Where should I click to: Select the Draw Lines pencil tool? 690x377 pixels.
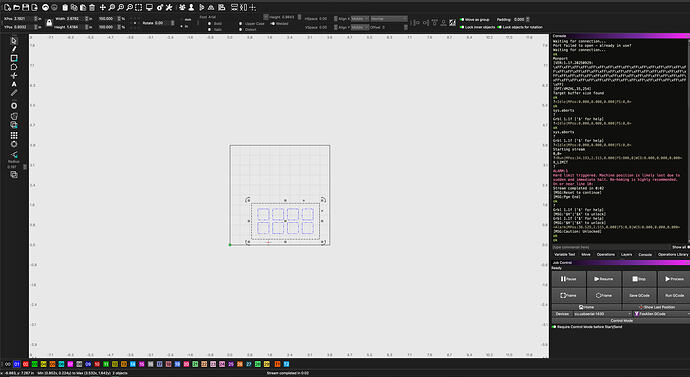pos(14,49)
